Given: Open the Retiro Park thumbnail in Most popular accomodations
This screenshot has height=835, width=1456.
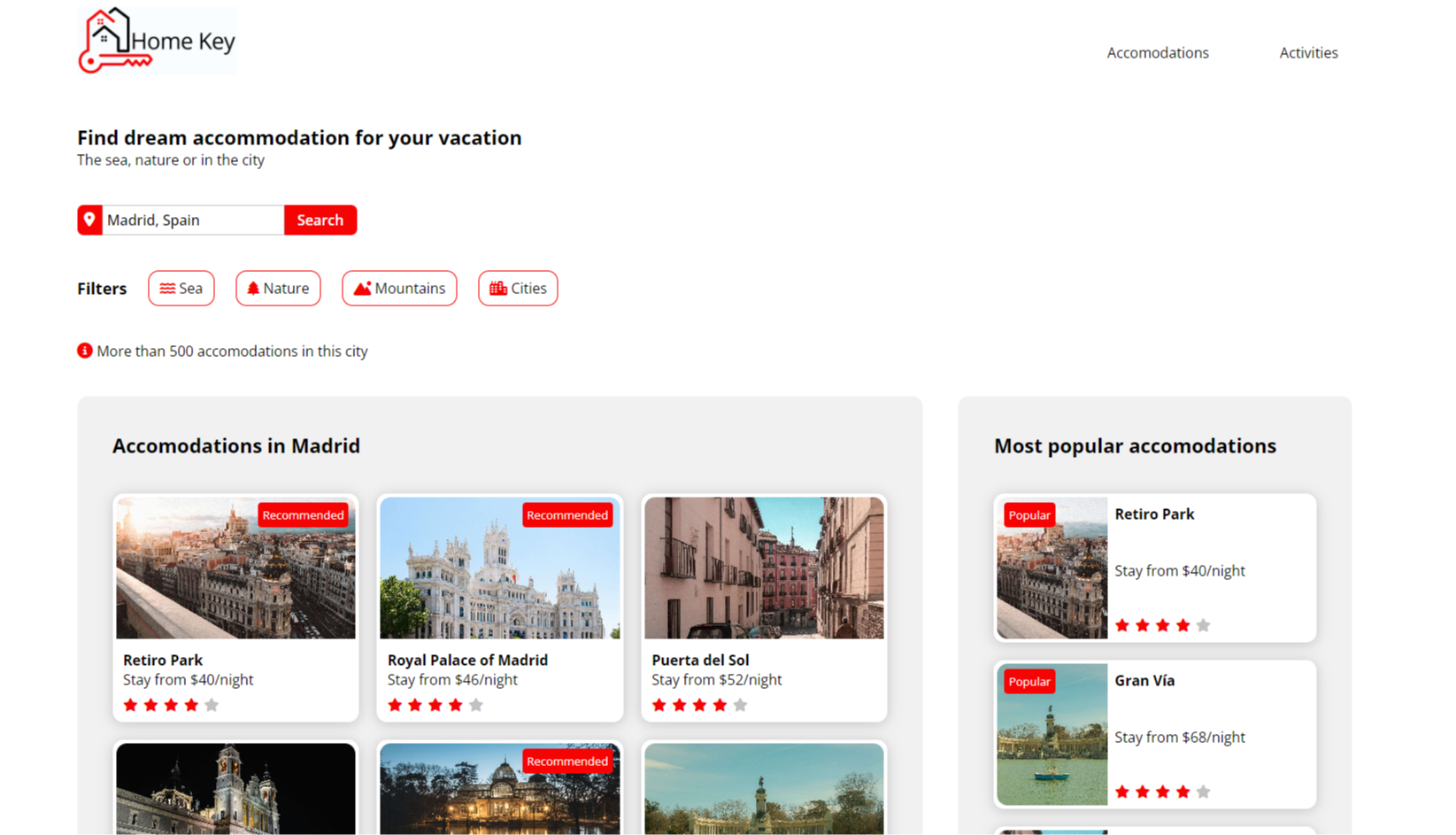Looking at the screenshot, I should point(1052,568).
